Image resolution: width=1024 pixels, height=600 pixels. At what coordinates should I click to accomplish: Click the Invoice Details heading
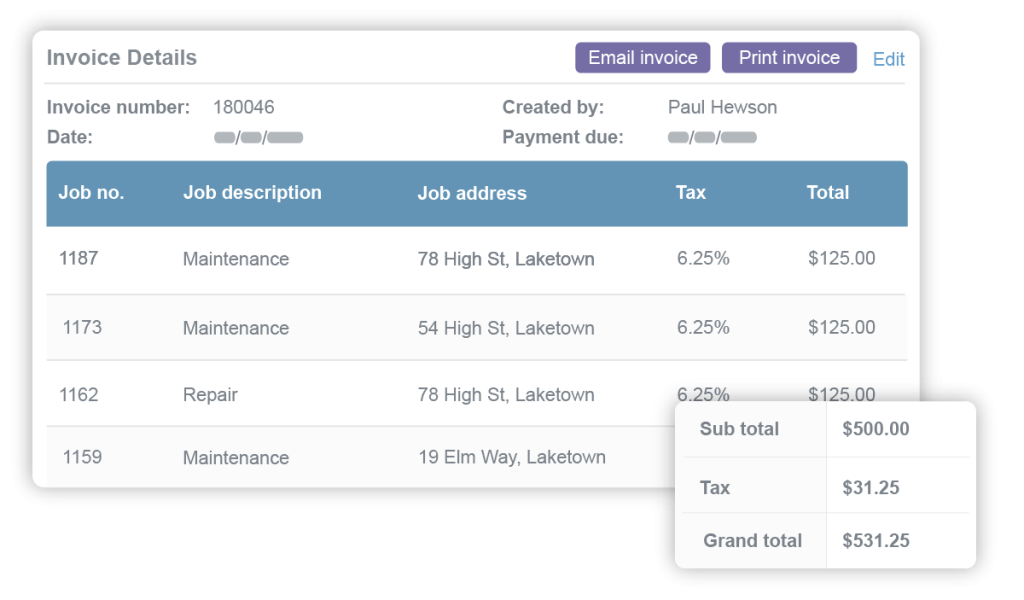point(122,57)
